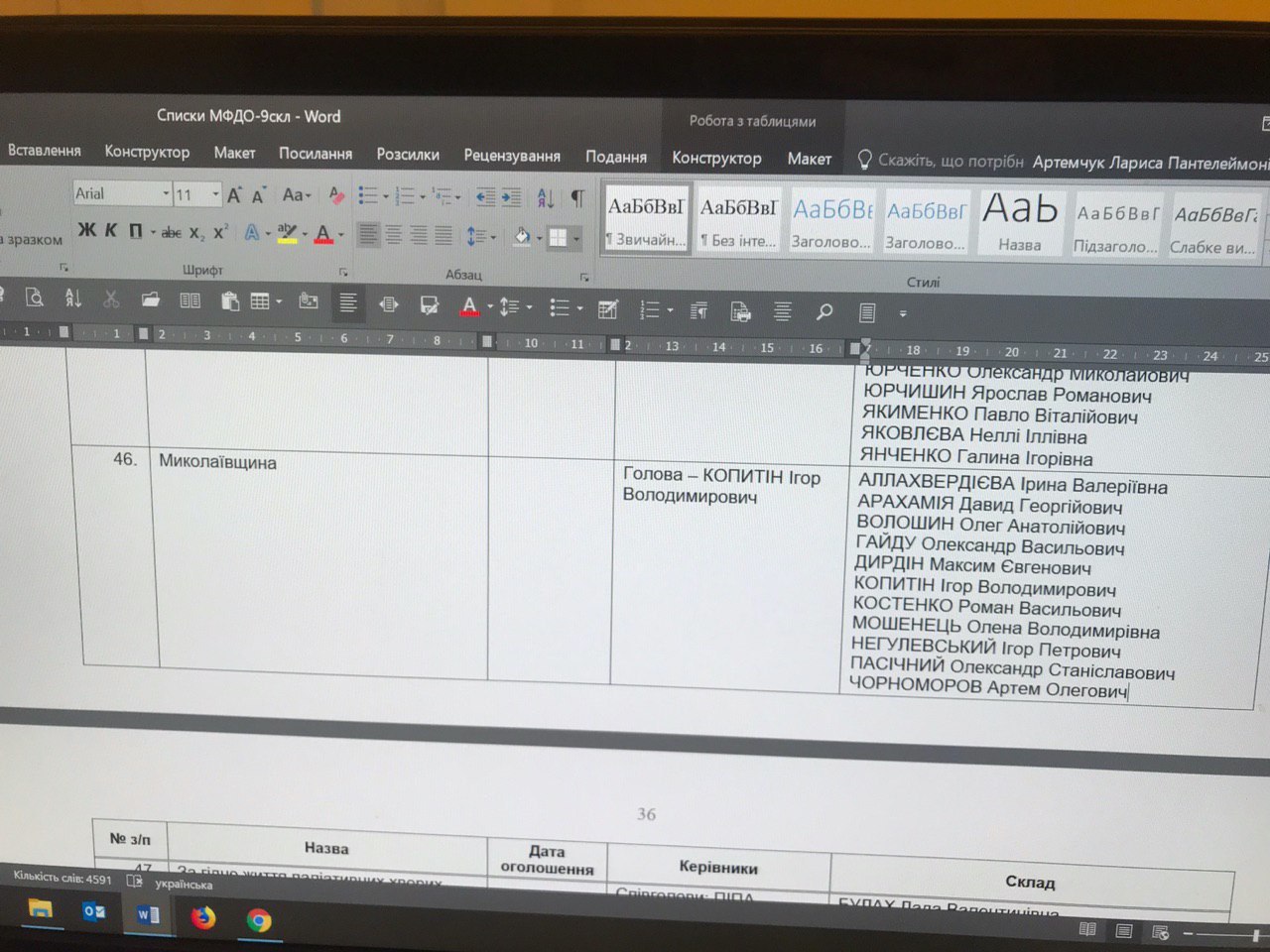The width and height of the screenshot is (1270, 952).
Task: Apply the Підзаголо... style
Action: point(1115,224)
